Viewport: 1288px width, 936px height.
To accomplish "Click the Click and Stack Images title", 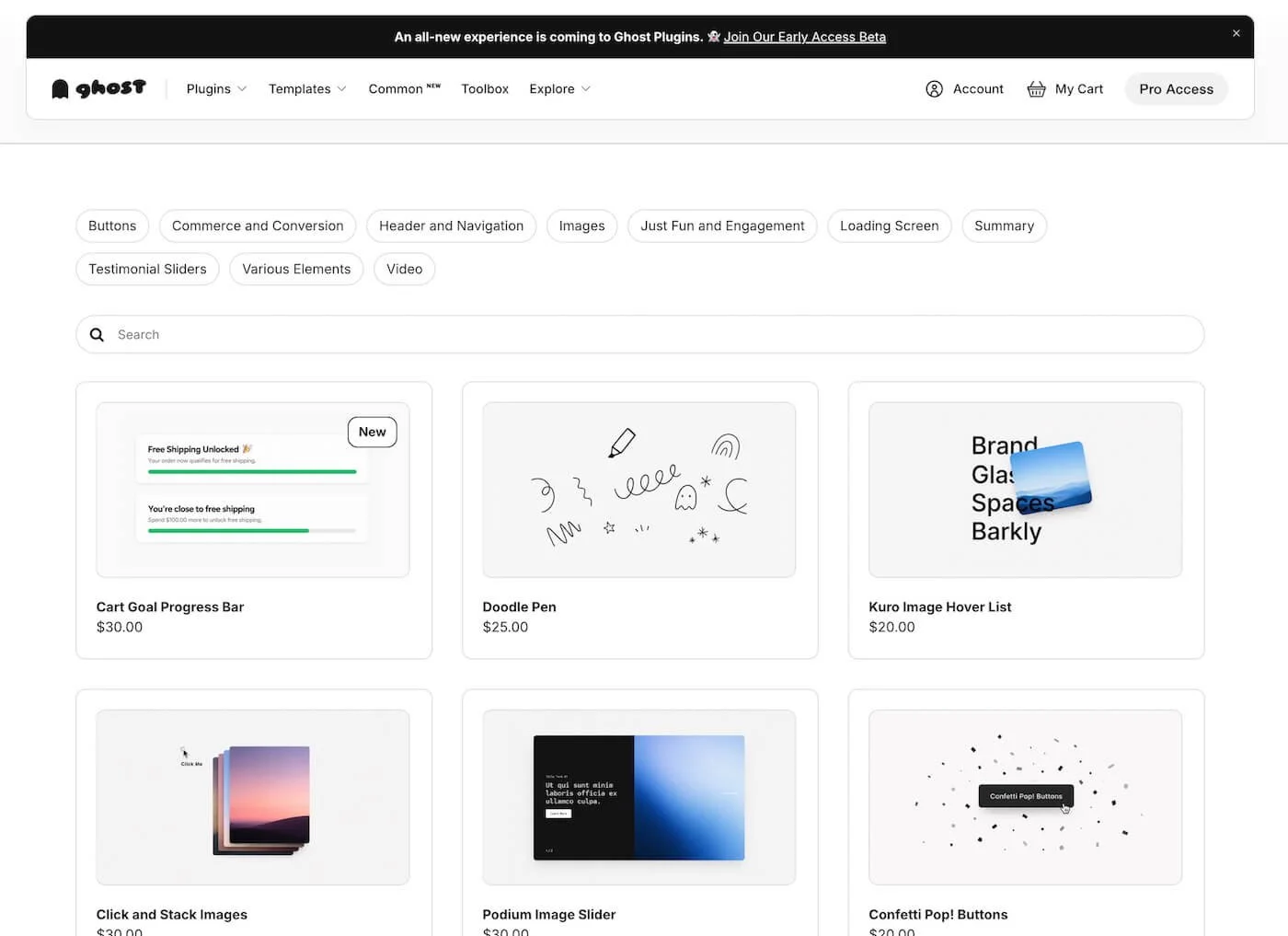I will coord(172,914).
